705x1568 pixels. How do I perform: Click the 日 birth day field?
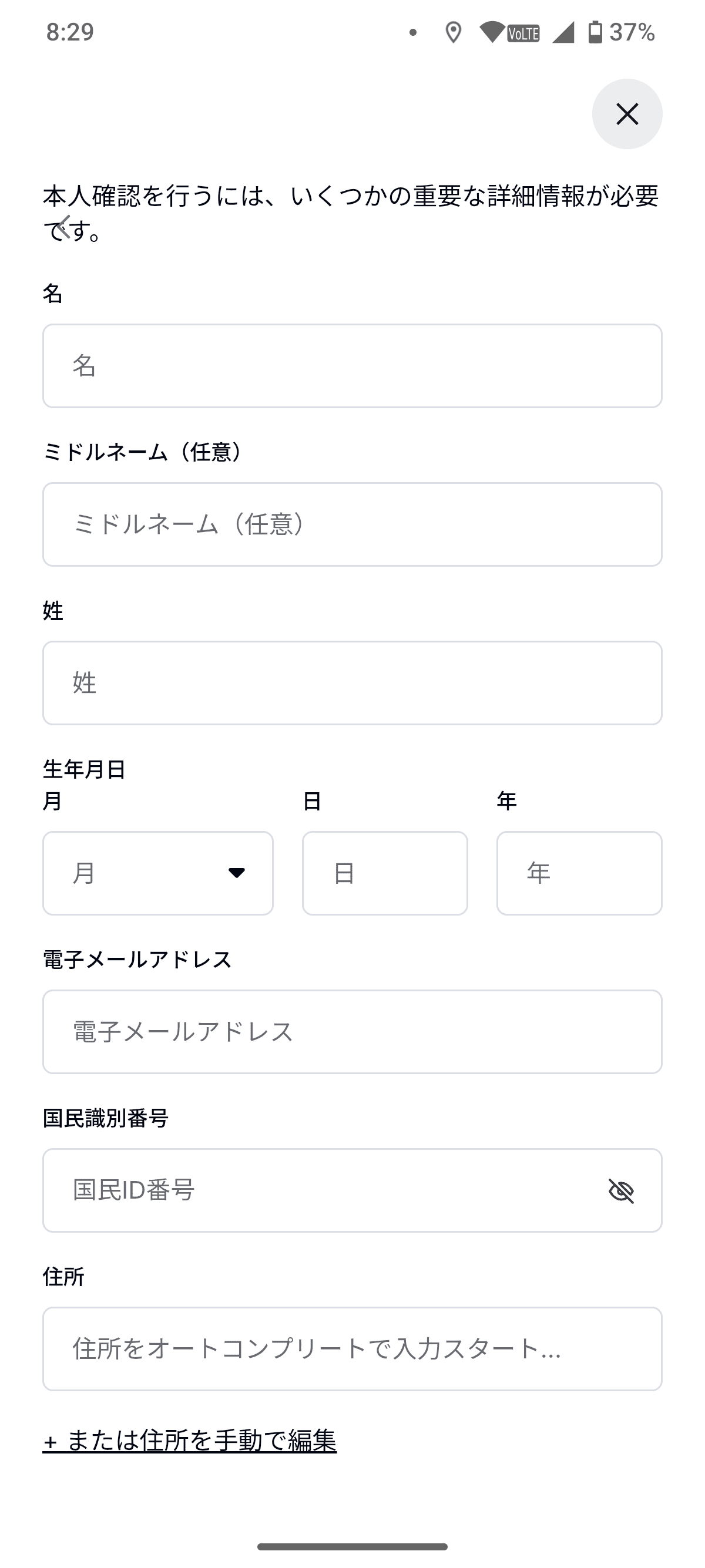(x=385, y=873)
